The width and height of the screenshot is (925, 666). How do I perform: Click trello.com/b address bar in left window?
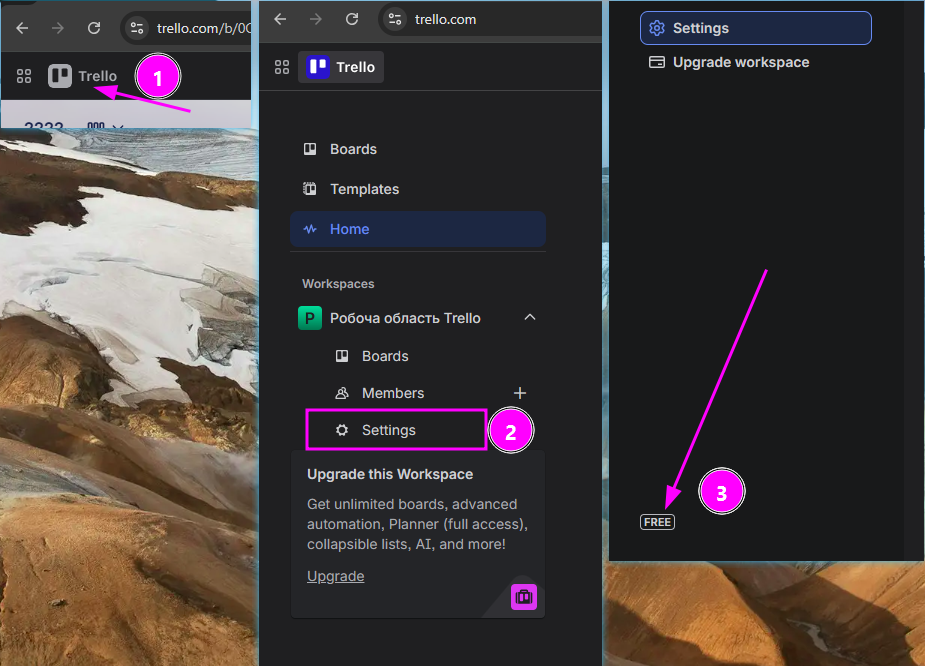[203, 28]
